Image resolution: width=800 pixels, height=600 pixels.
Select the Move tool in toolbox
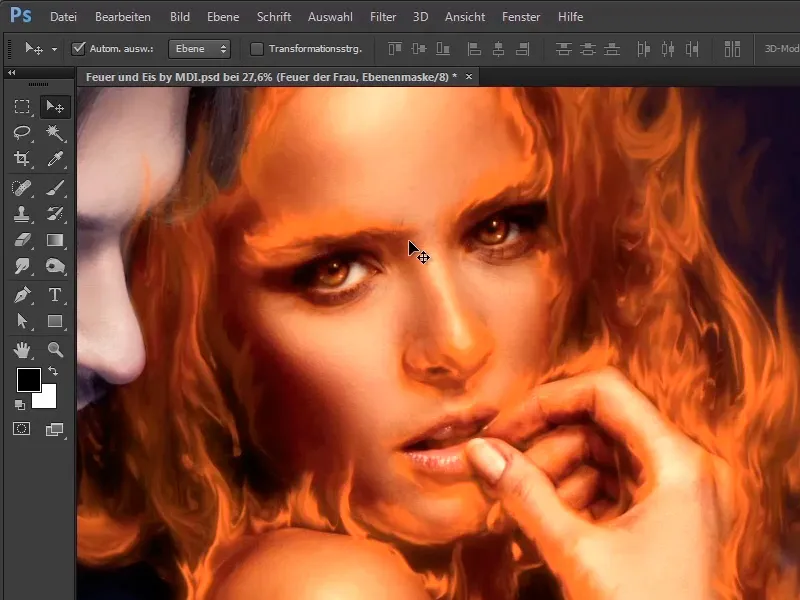(x=55, y=107)
